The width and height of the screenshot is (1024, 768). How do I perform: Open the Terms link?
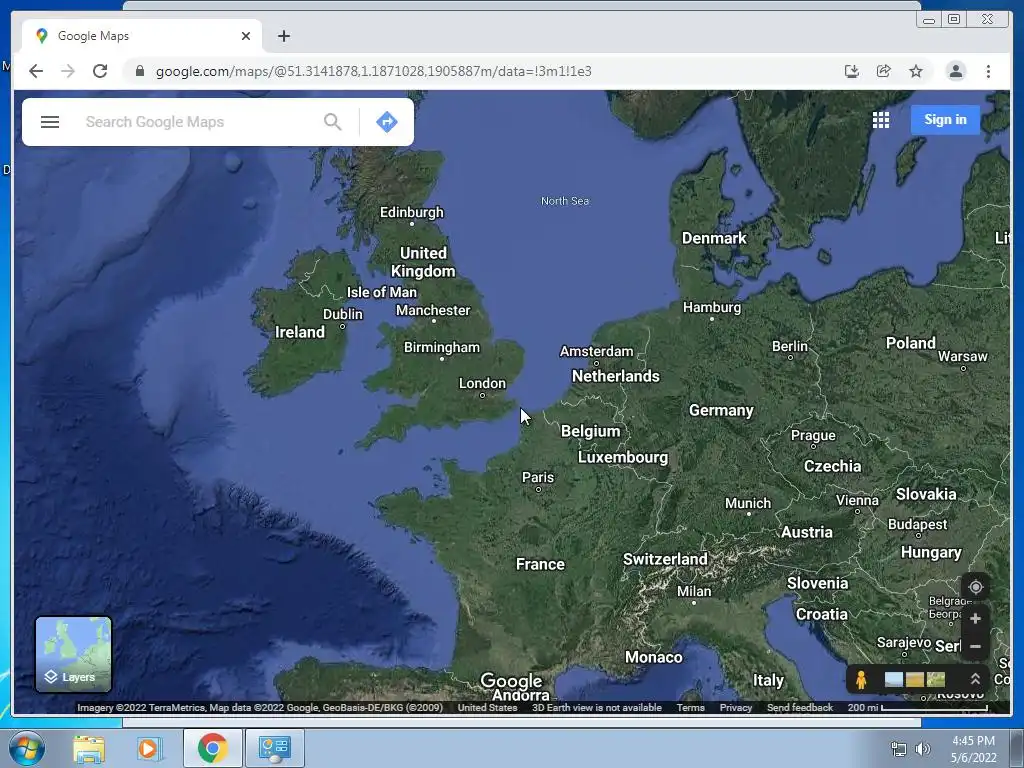coord(690,707)
